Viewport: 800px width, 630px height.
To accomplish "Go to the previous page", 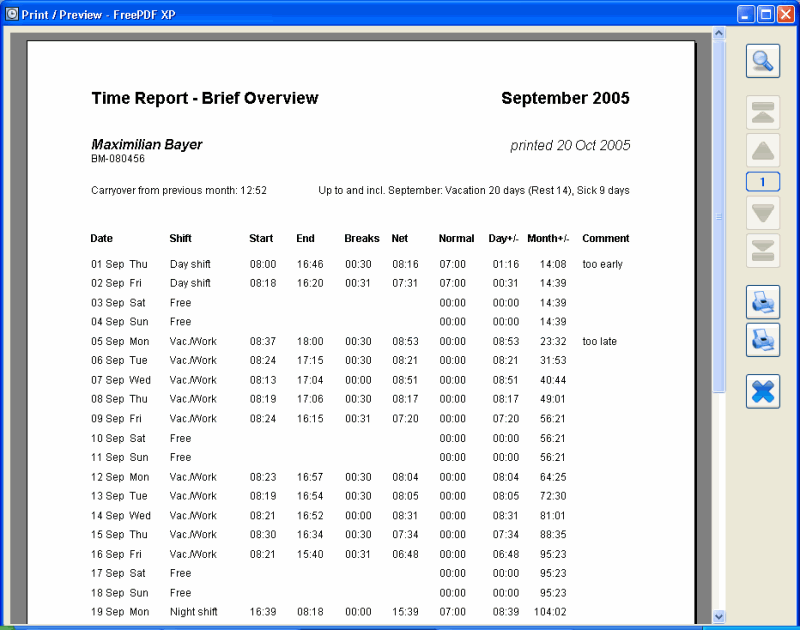I will tap(763, 151).
